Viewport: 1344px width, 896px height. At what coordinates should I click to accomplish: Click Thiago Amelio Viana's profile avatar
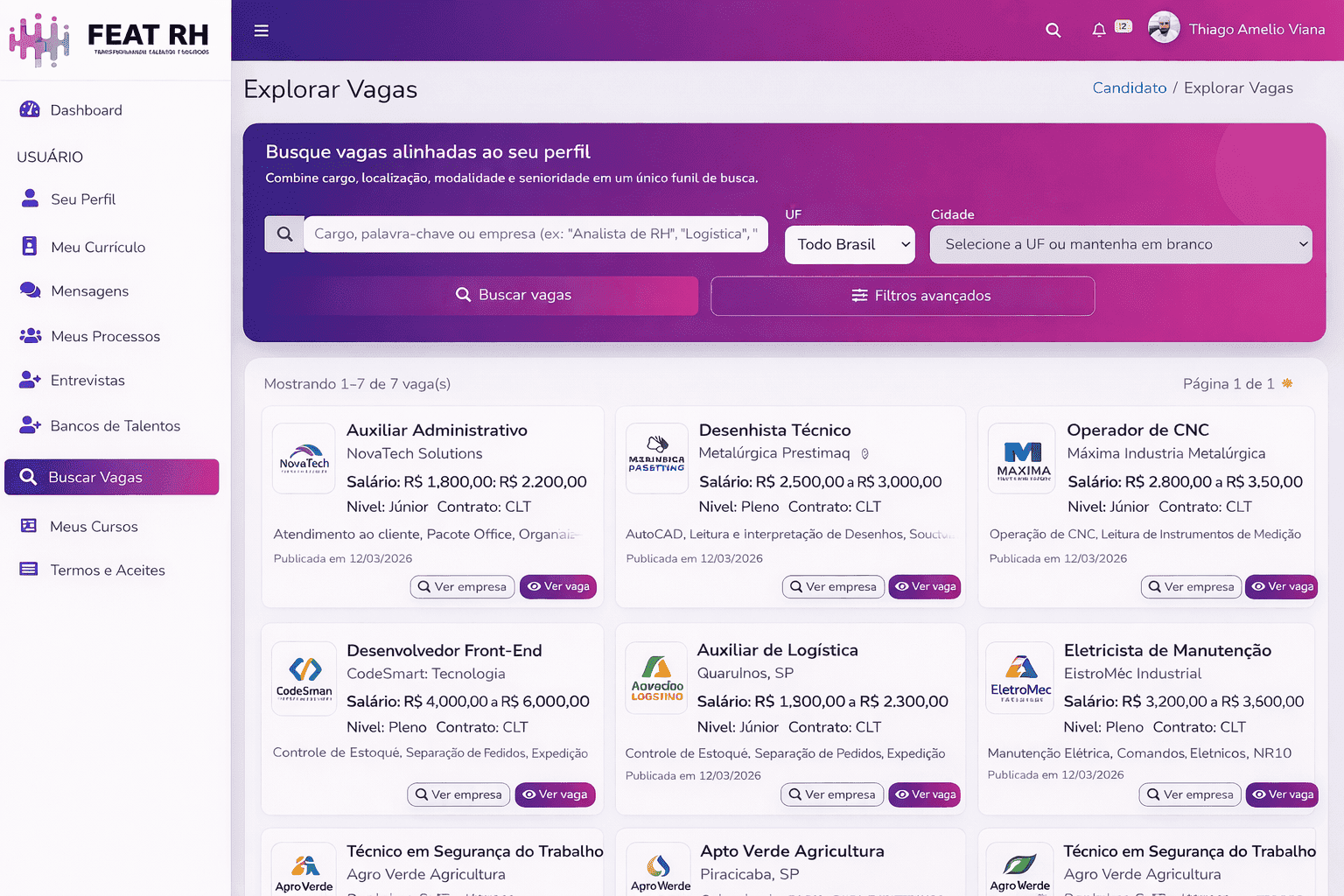coord(1164,29)
